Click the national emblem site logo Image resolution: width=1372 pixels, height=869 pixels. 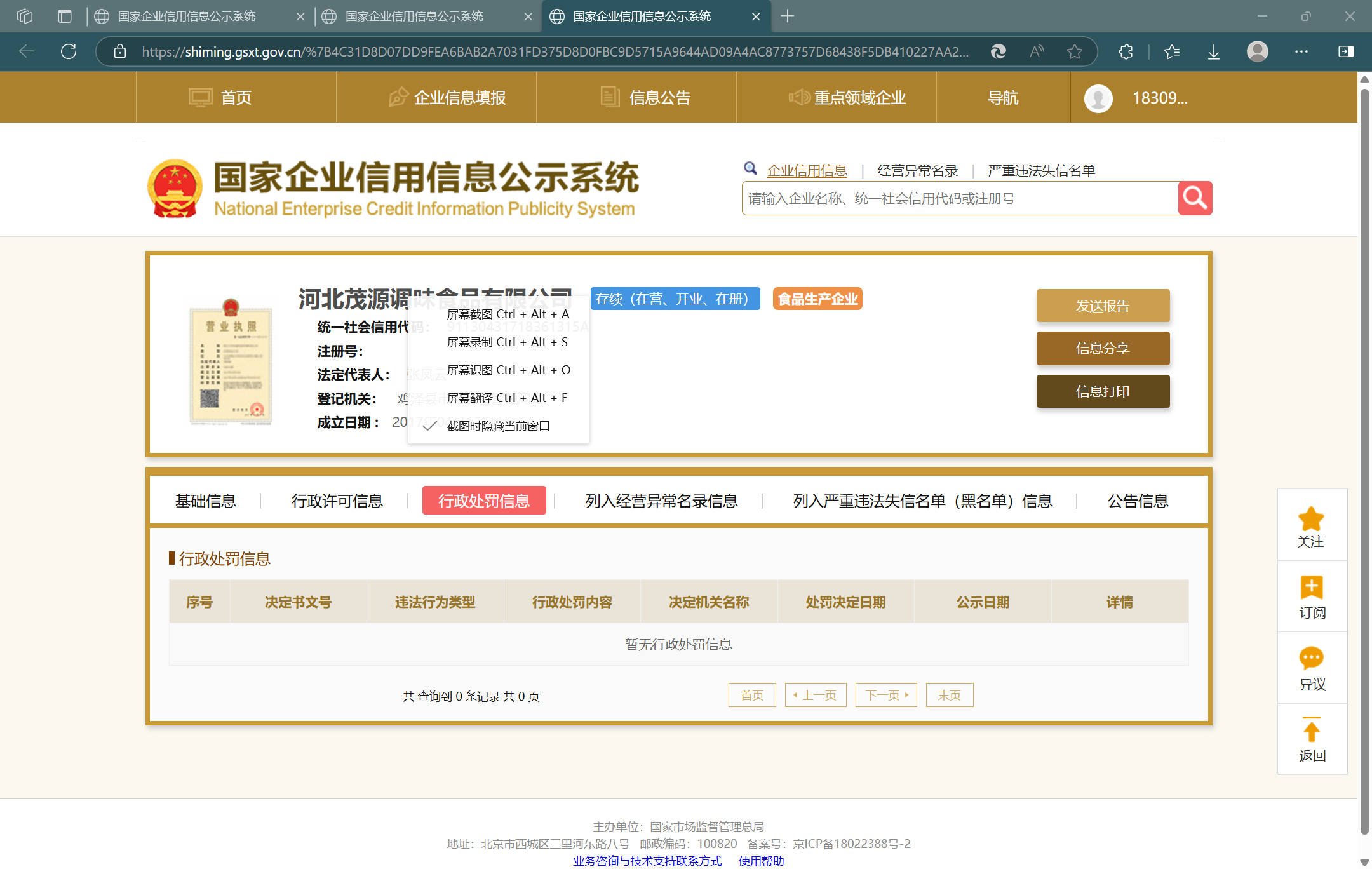pos(175,188)
